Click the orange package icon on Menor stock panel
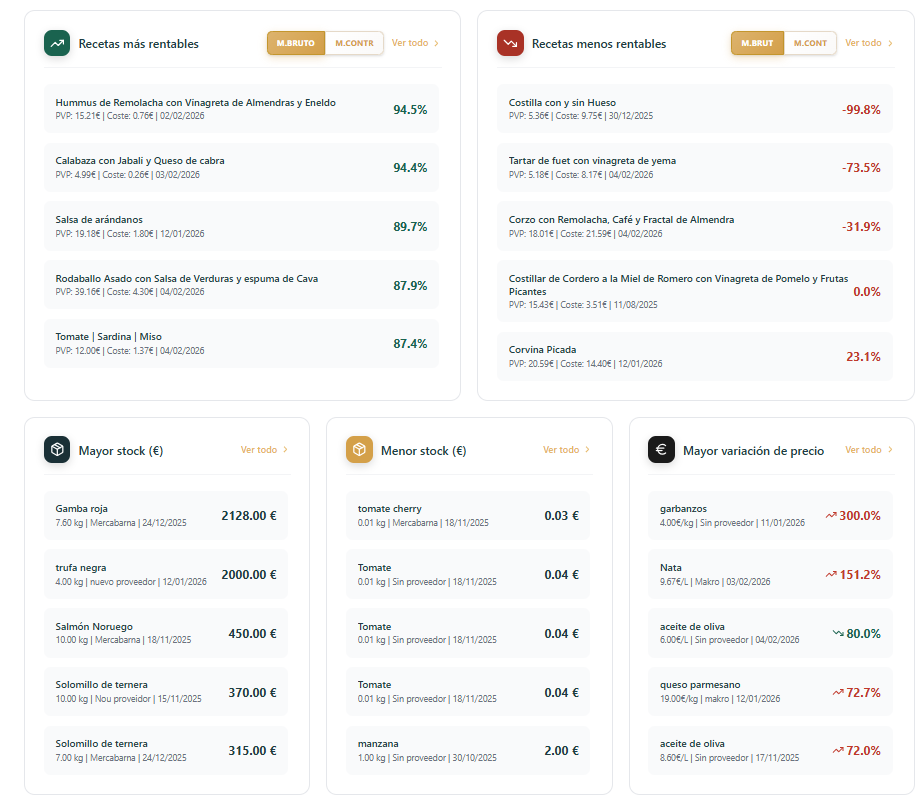922x802 pixels. pyautogui.click(x=358, y=450)
